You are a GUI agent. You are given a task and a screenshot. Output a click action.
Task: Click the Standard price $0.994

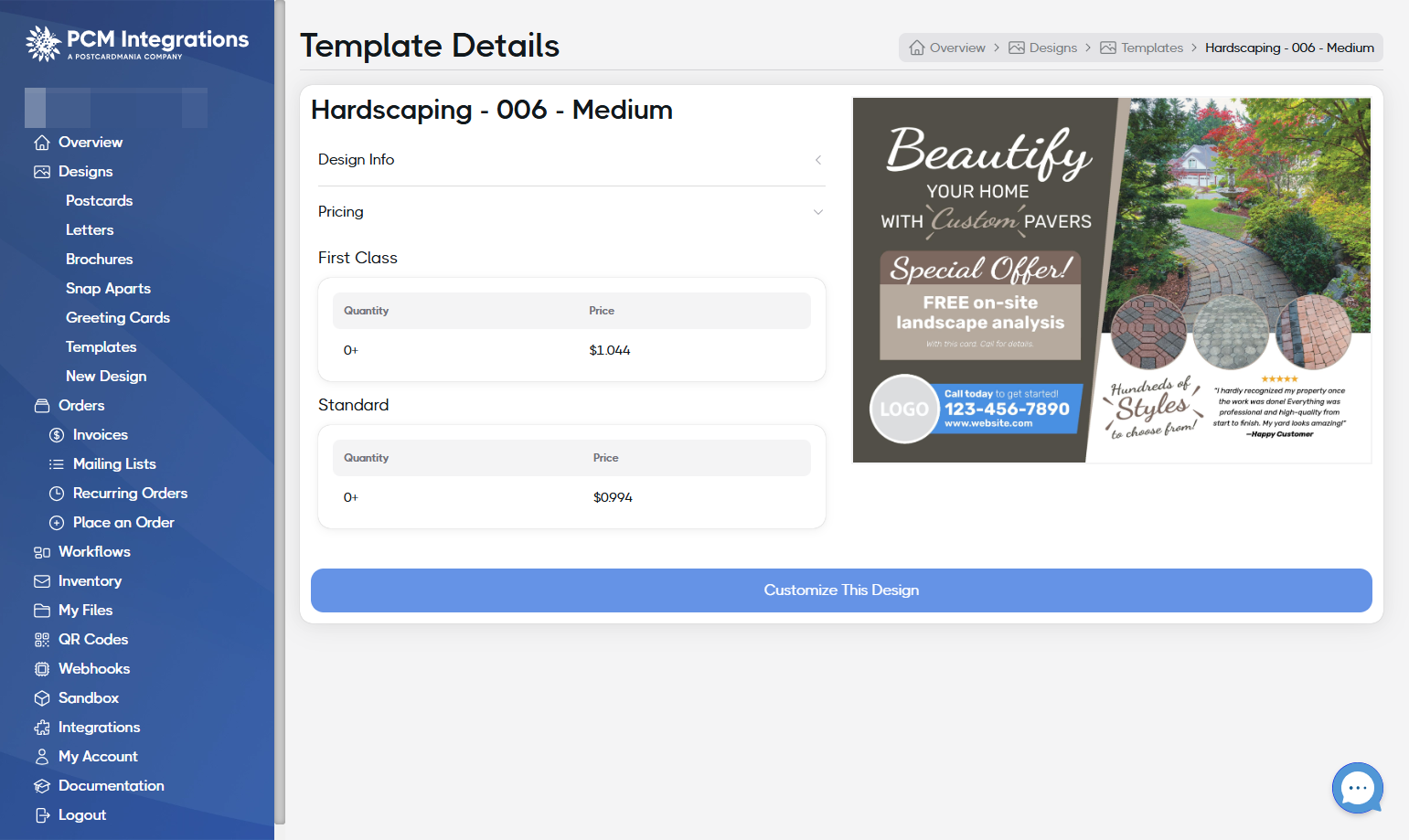pos(613,498)
